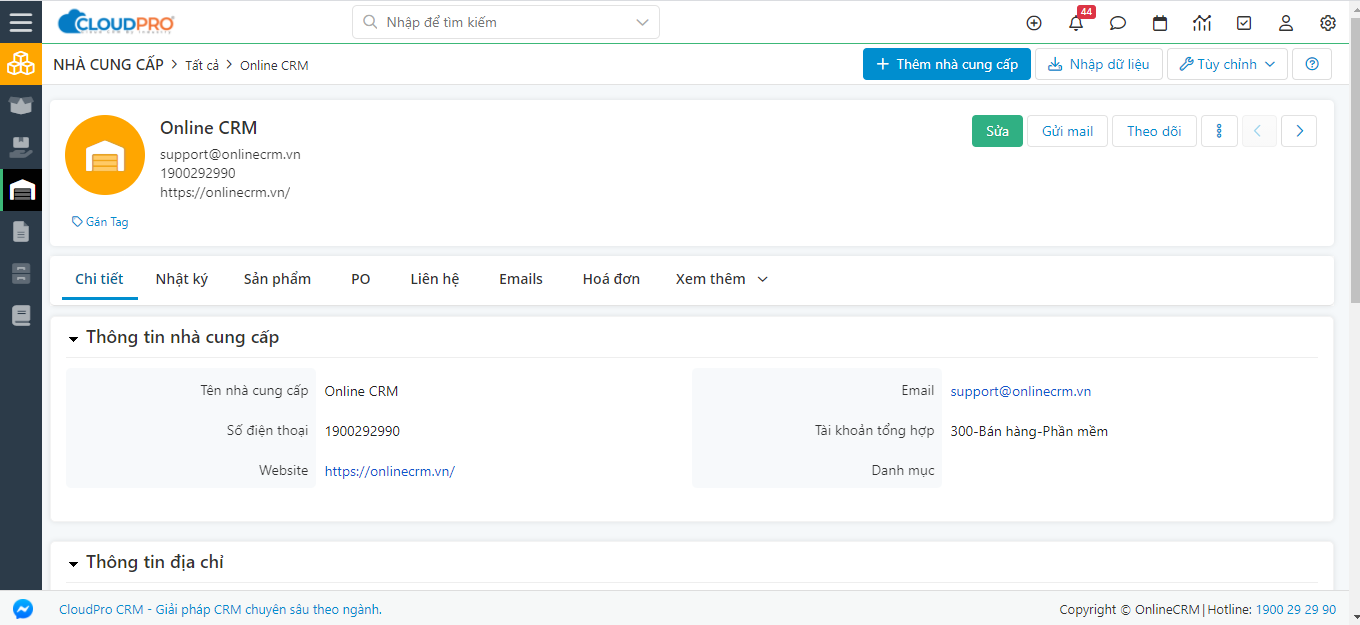This screenshot has height=625, width=1360.
Task: Click the orange stacked-cubes module icon
Action: click(21, 64)
